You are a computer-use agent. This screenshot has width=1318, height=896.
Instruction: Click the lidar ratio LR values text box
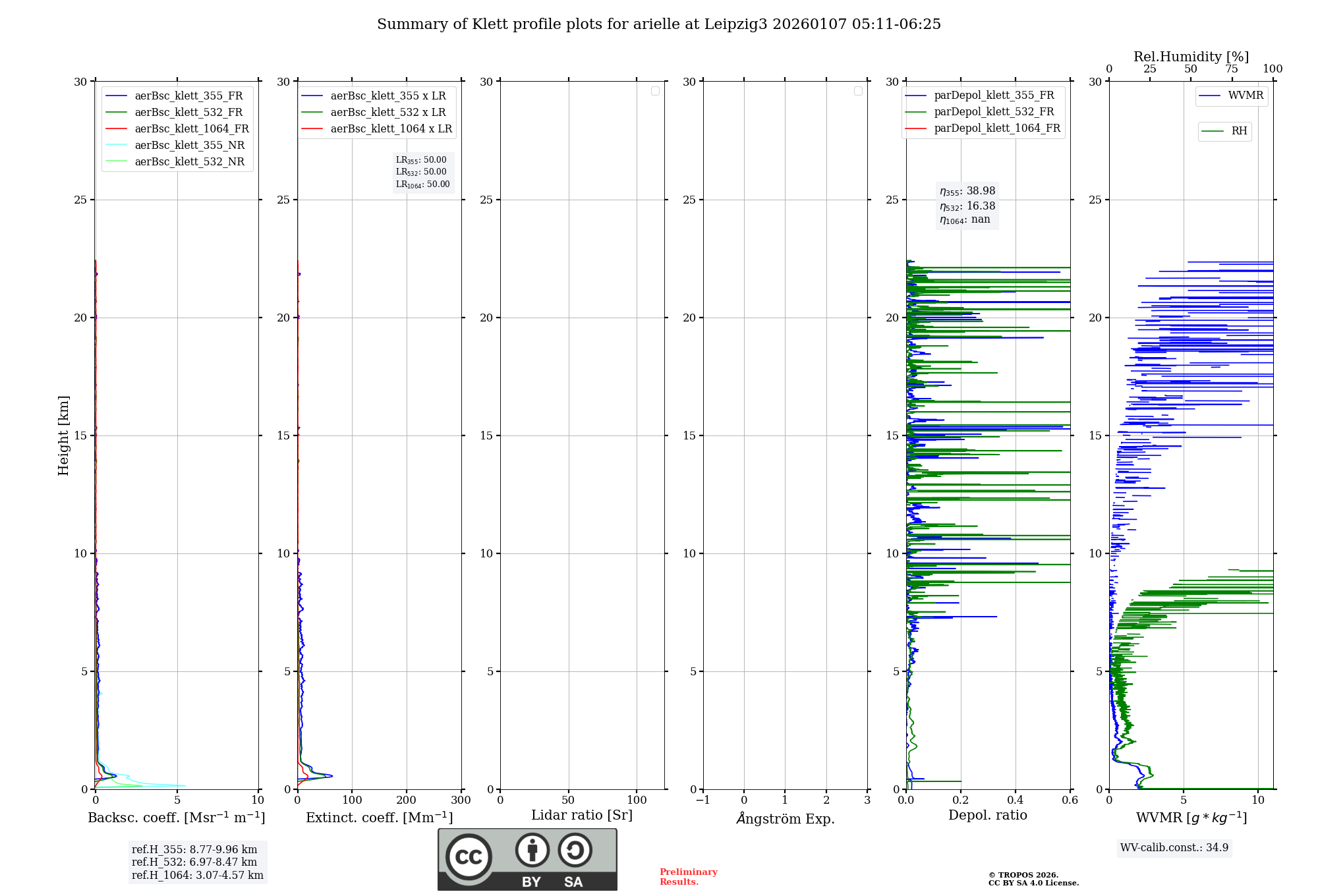click(x=422, y=172)
